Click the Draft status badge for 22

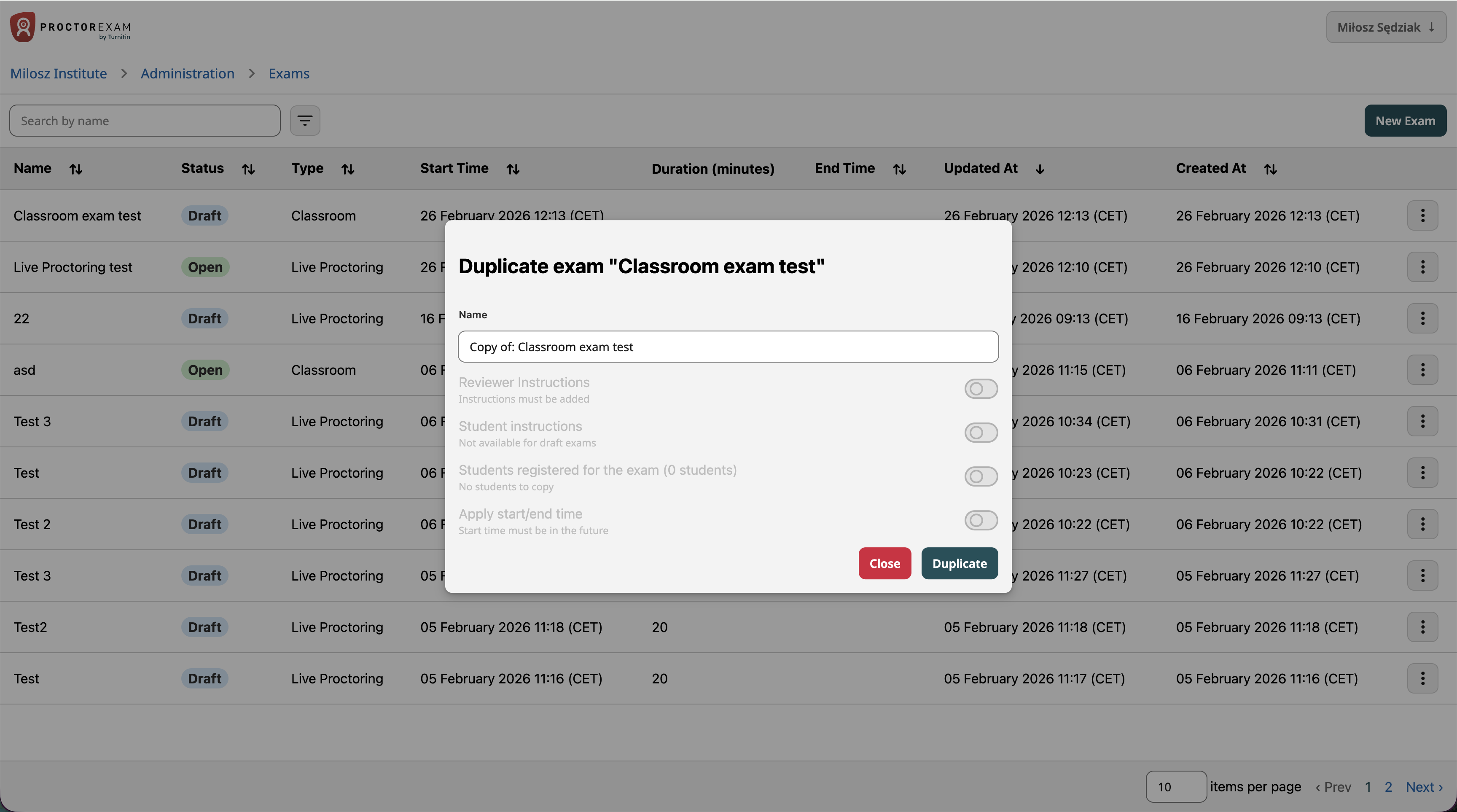(x=205, y=318)
